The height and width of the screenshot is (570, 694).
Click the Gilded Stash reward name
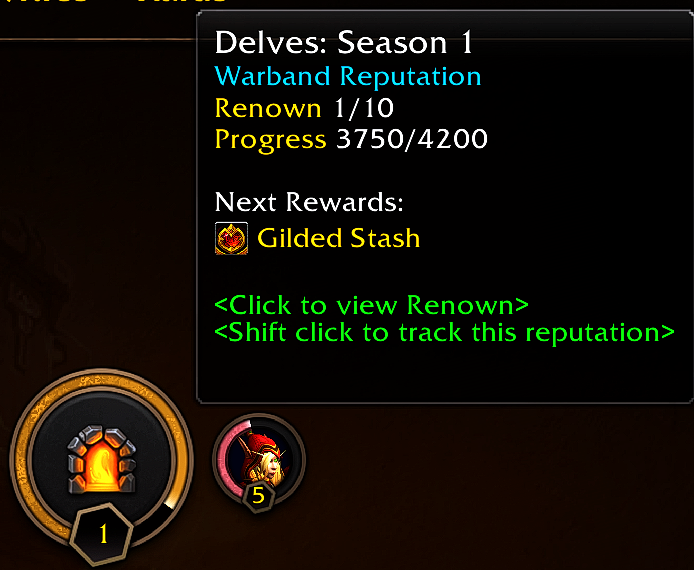[339, 239]
